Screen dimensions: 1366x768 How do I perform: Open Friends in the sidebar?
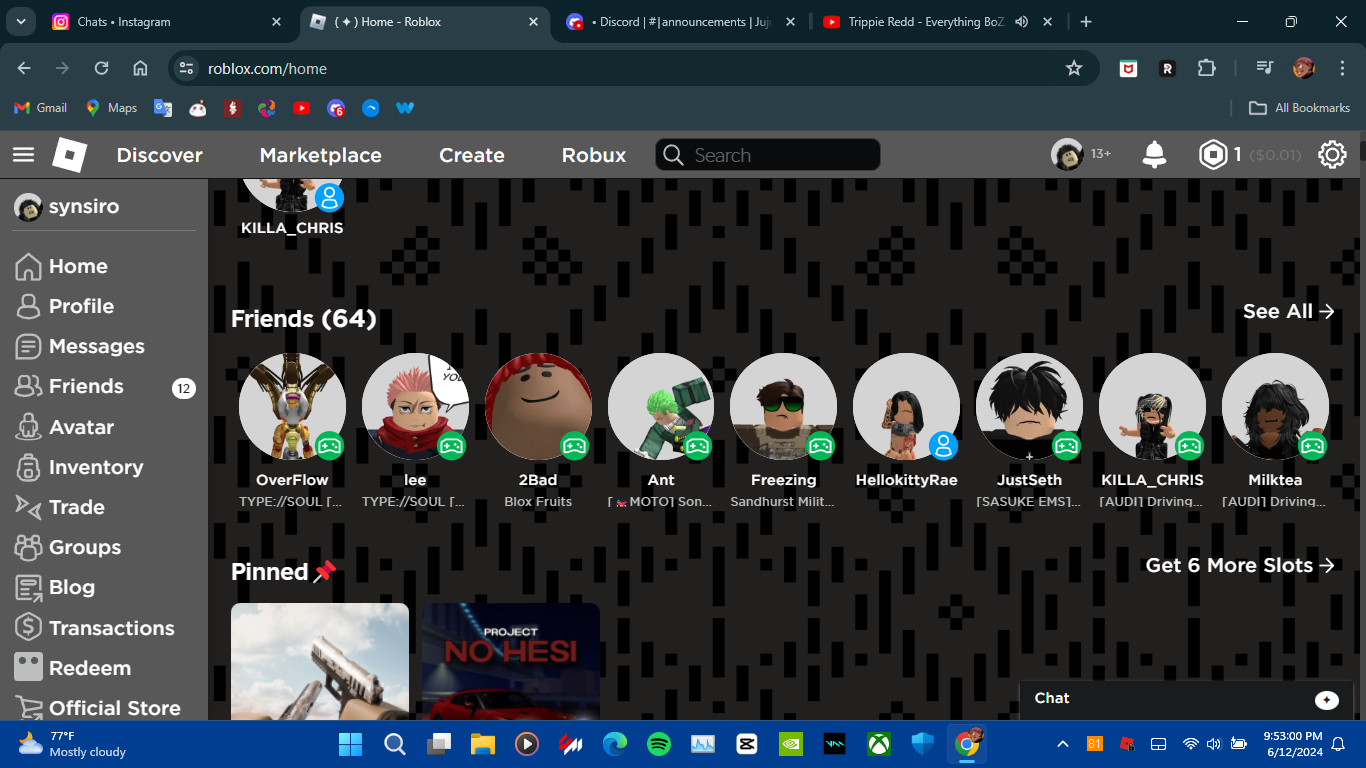click(x=70, y=386)
